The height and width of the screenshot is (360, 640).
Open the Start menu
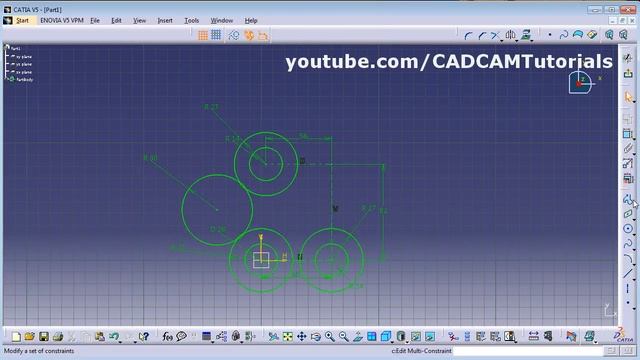(22, 20)
